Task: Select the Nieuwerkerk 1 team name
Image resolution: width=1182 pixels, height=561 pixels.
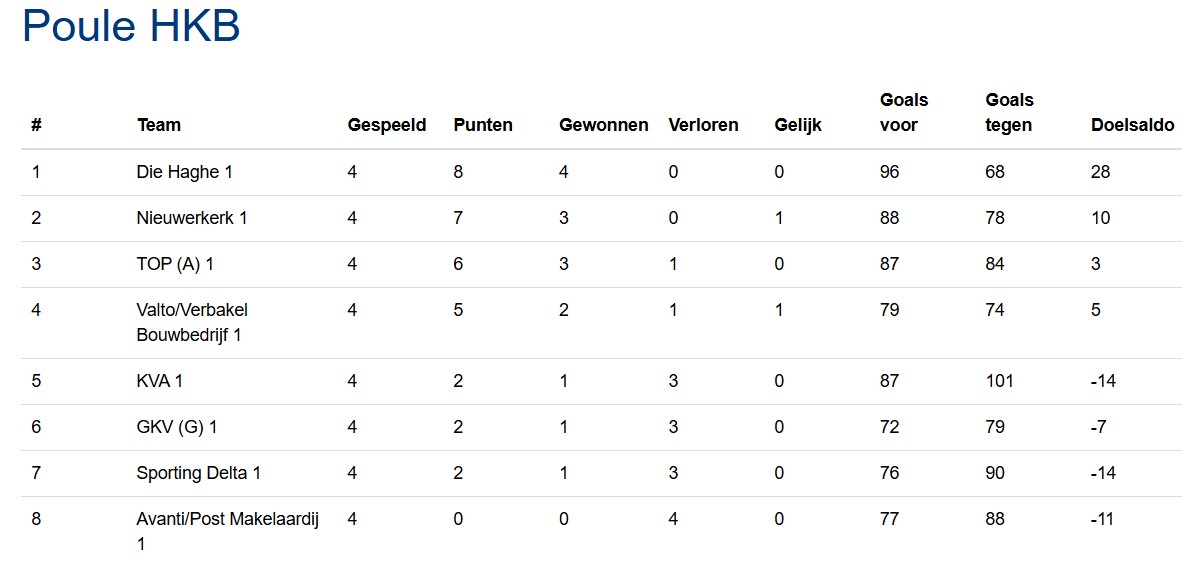Action: click(x=192, y=218)
